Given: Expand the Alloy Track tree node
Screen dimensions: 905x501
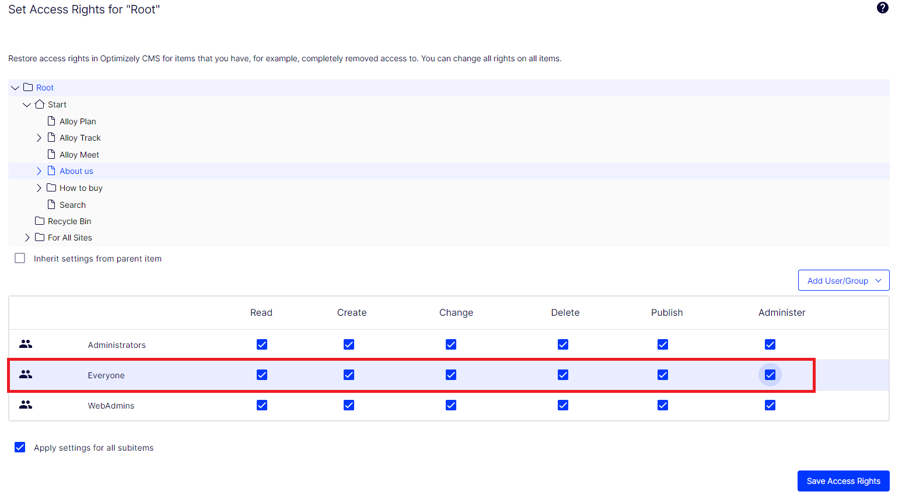Looking at the screenshot, I should tap(39, 138).
